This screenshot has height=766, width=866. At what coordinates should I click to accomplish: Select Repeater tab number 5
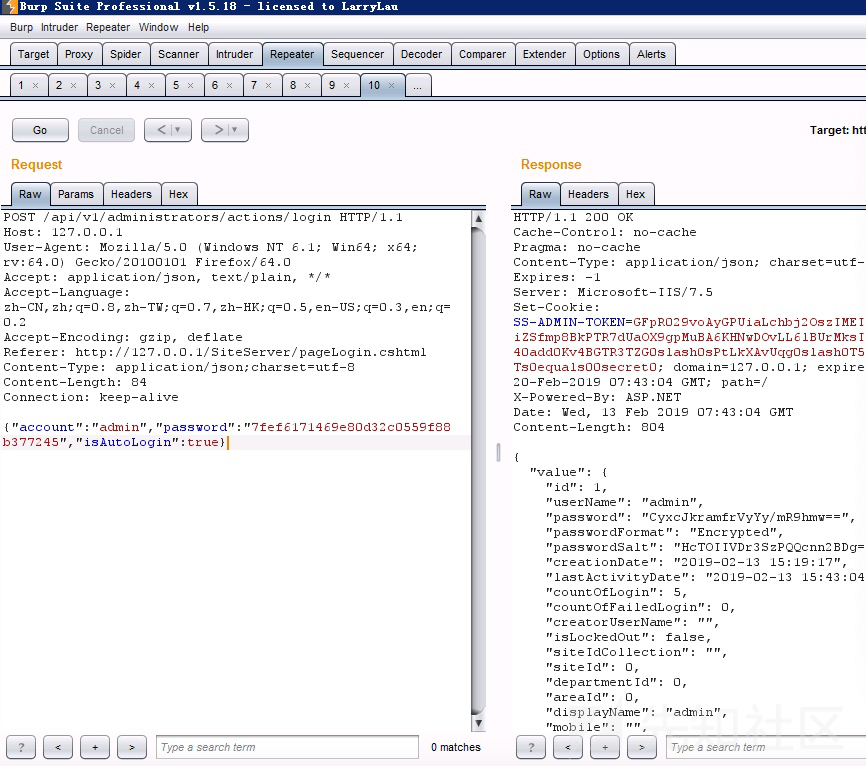tap(176, 86)
